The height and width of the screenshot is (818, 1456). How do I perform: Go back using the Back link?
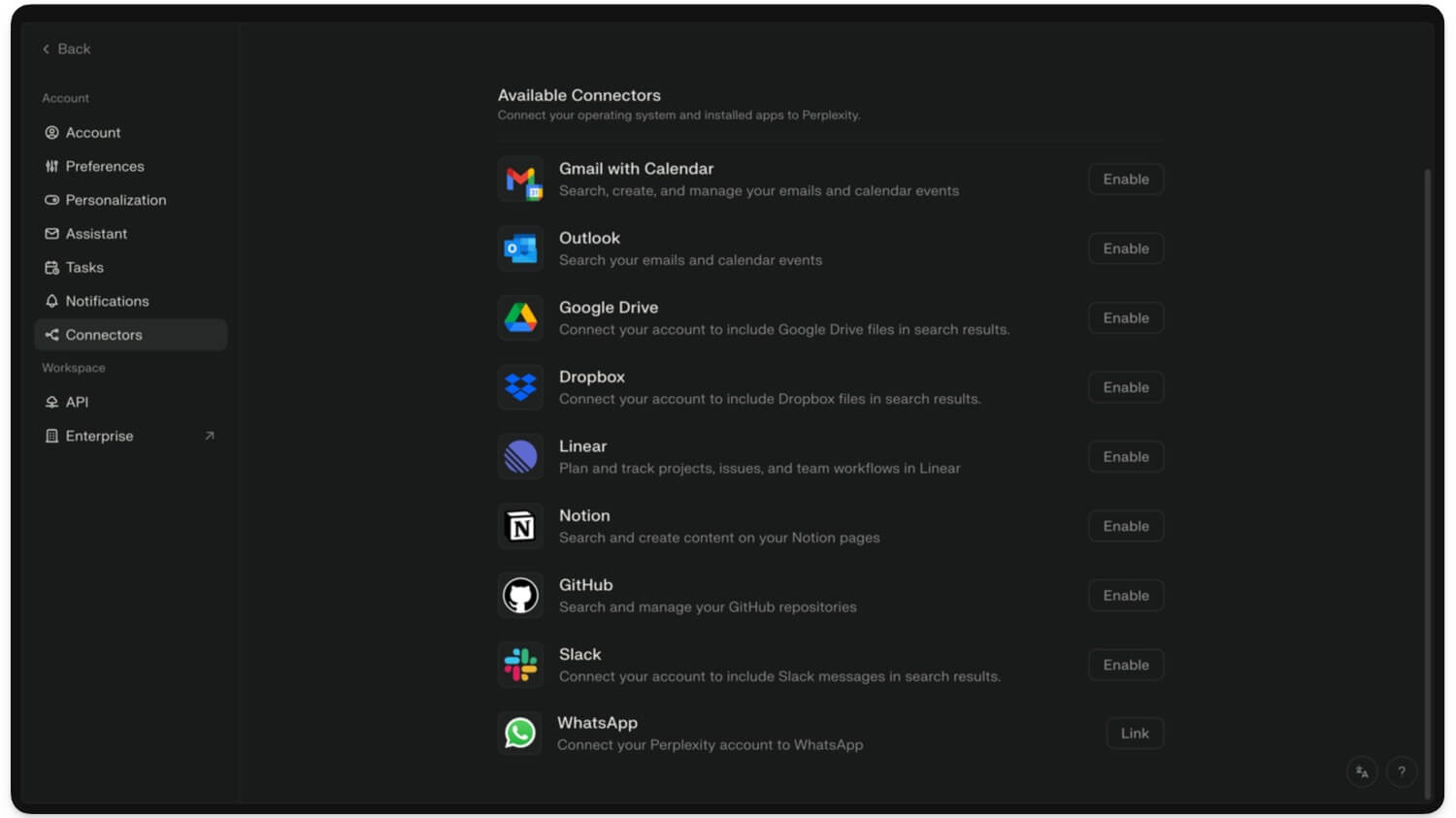[x=66, y=49]
